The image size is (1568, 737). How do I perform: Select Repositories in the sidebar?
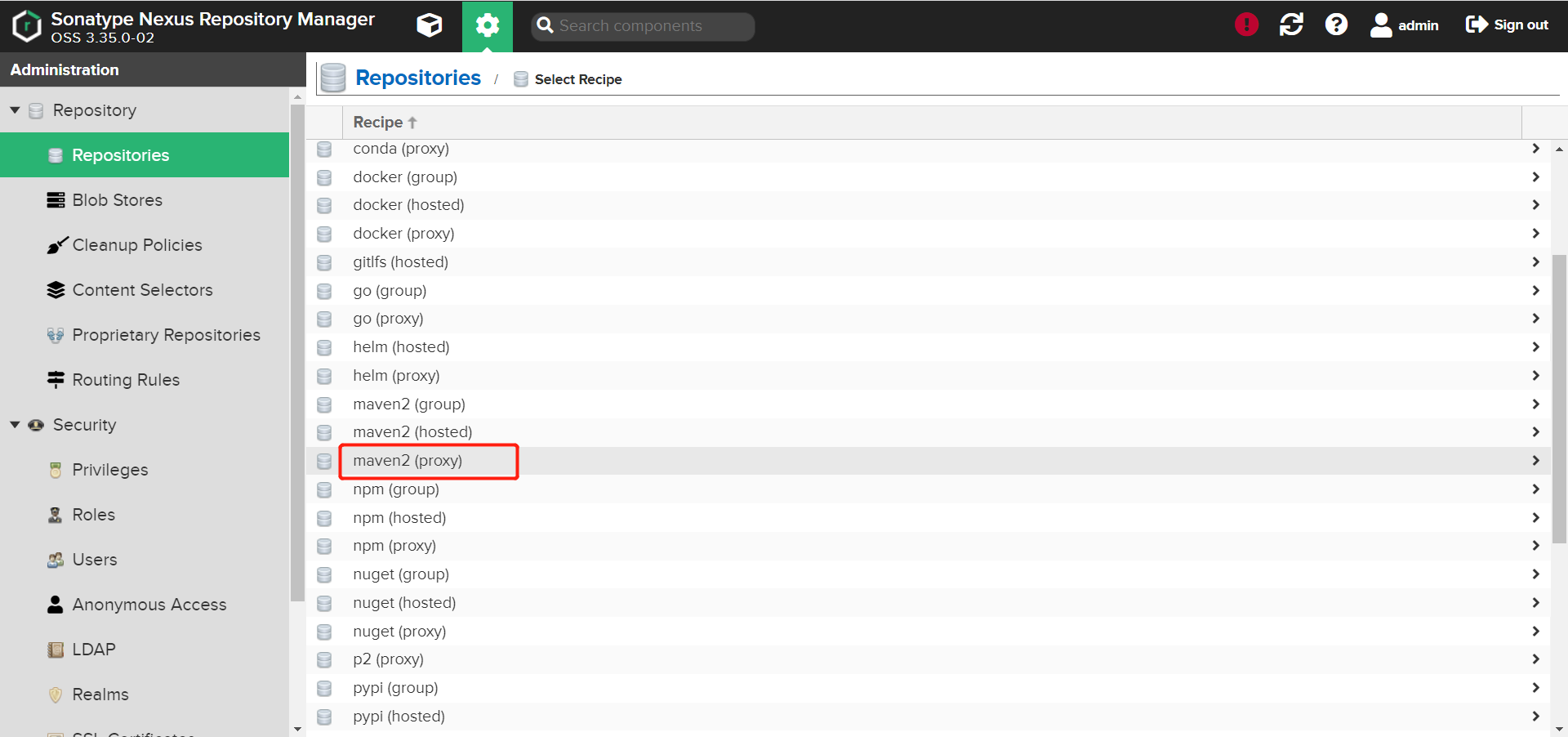pyautogui.click(x=145, y=154)
